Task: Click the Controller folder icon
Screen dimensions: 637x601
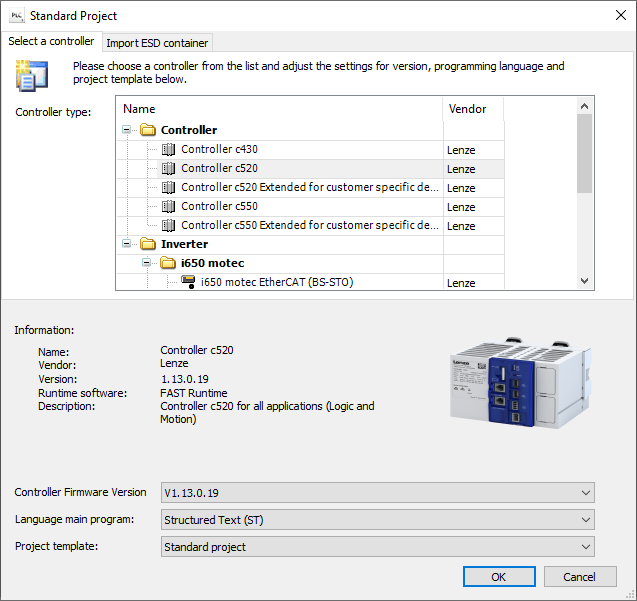Action: point(148,130)
